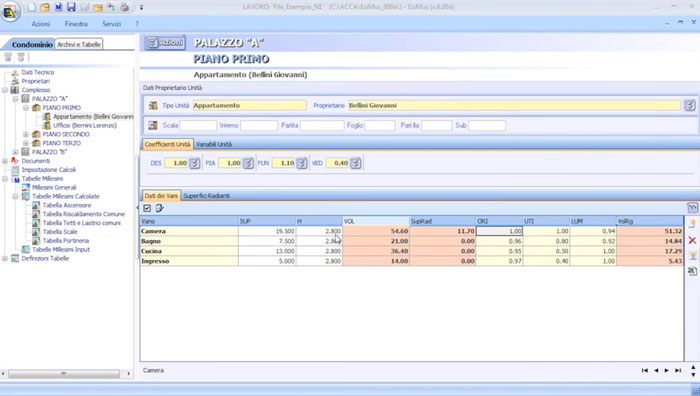Screen dimensions: 700x396
Task: Select the Cucina row in Vano table
Action: tap(412, 251)
